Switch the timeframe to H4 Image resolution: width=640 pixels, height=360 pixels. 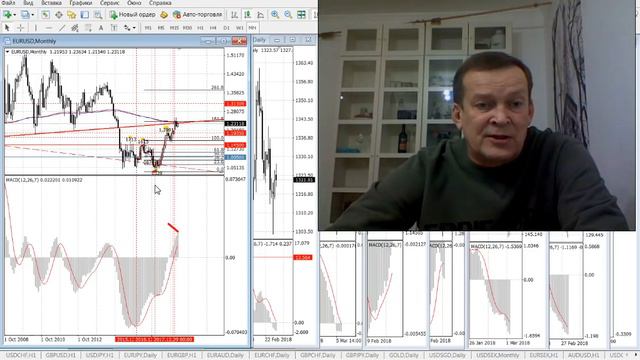(x=213, y=28)
